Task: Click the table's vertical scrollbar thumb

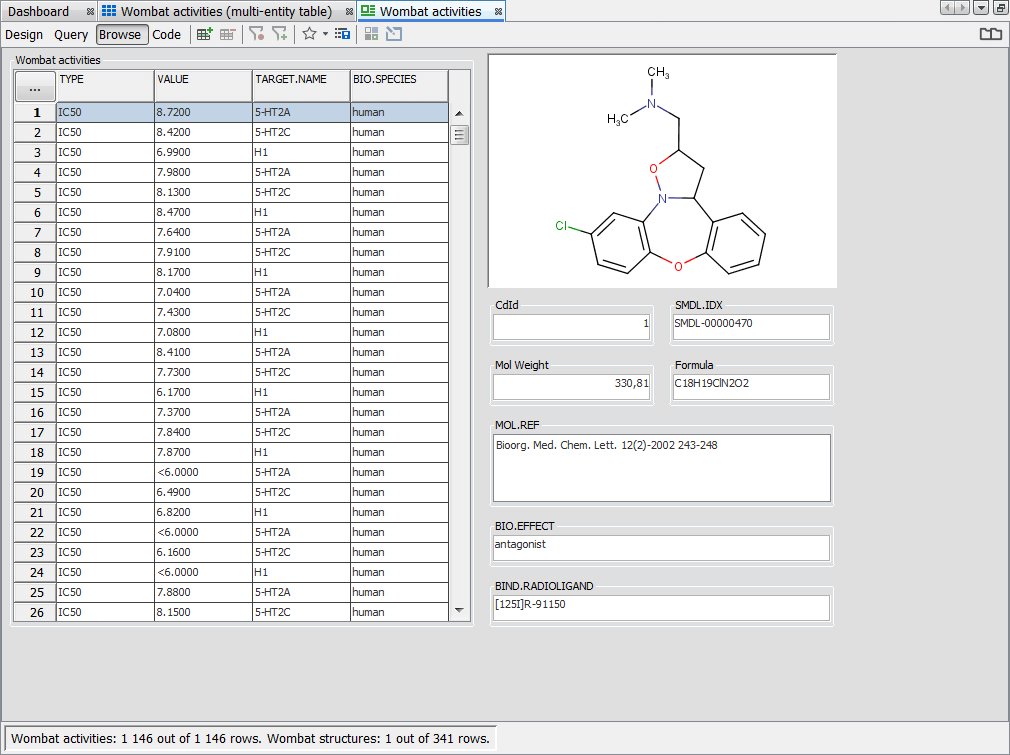Action: tap(460, 135)
